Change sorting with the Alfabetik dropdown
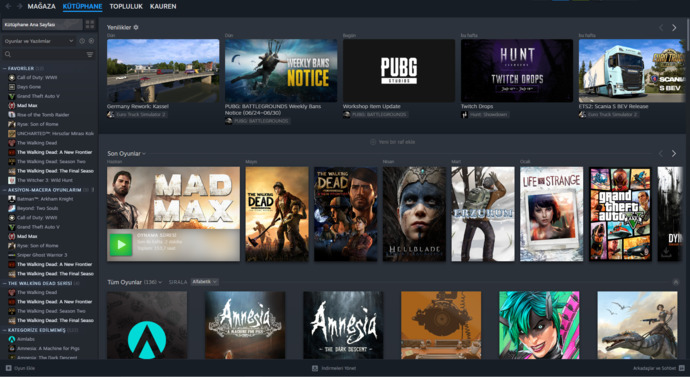Image resolution: width=690 pixels, height=377 pixels. (205, 282)
